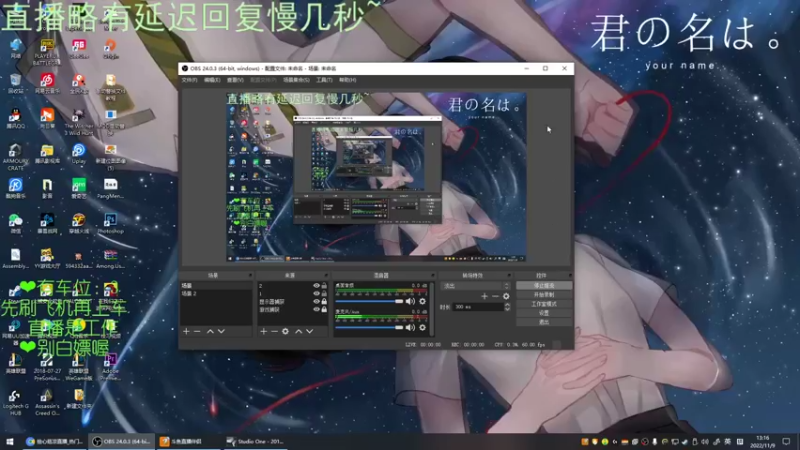This screenshot has width=800, height=450.
Task: Adjust the 麦克风/Aux volume slider
Action: pyautogui.click(x=369, y=328)
